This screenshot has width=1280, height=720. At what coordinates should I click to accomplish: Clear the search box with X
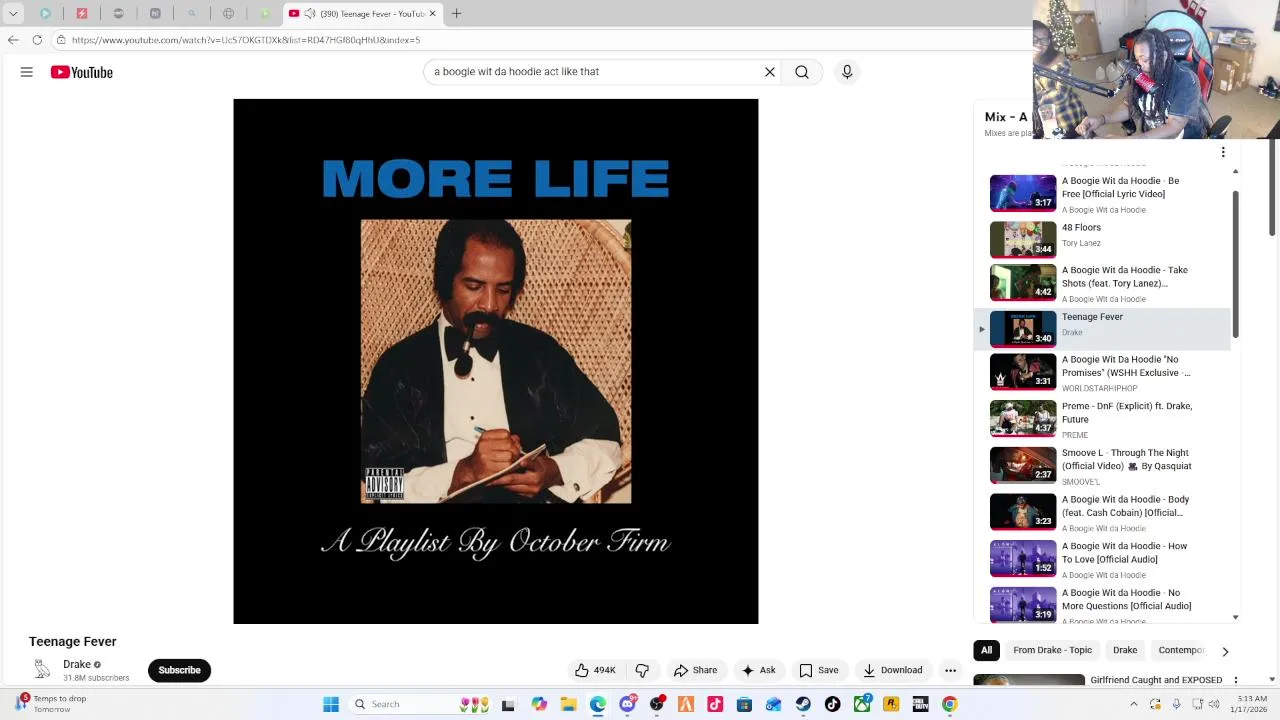click(770, 72)
